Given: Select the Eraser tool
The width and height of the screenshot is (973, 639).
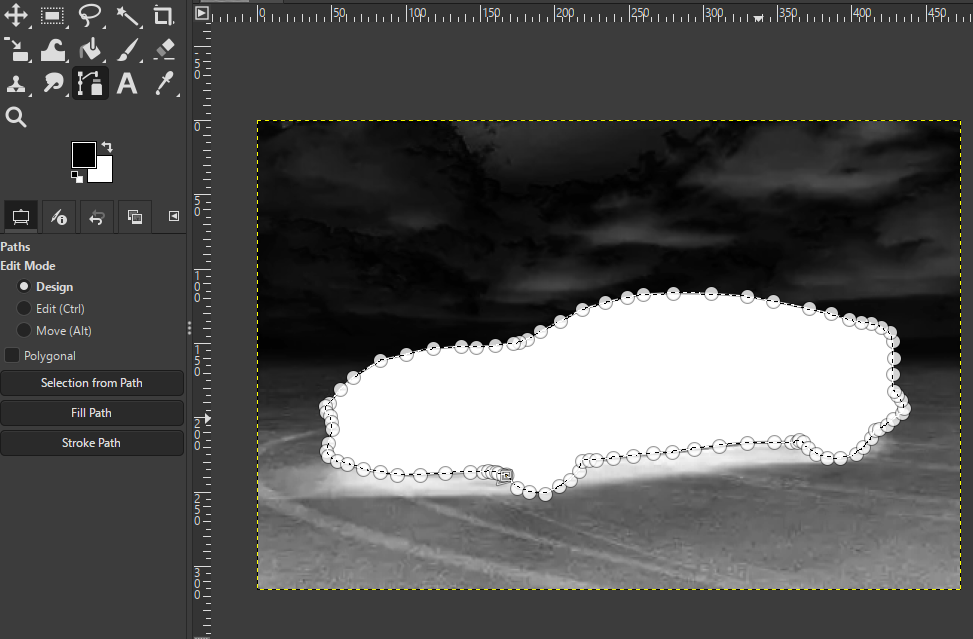Looking at the screenshot, I should (x=164, y=50).
